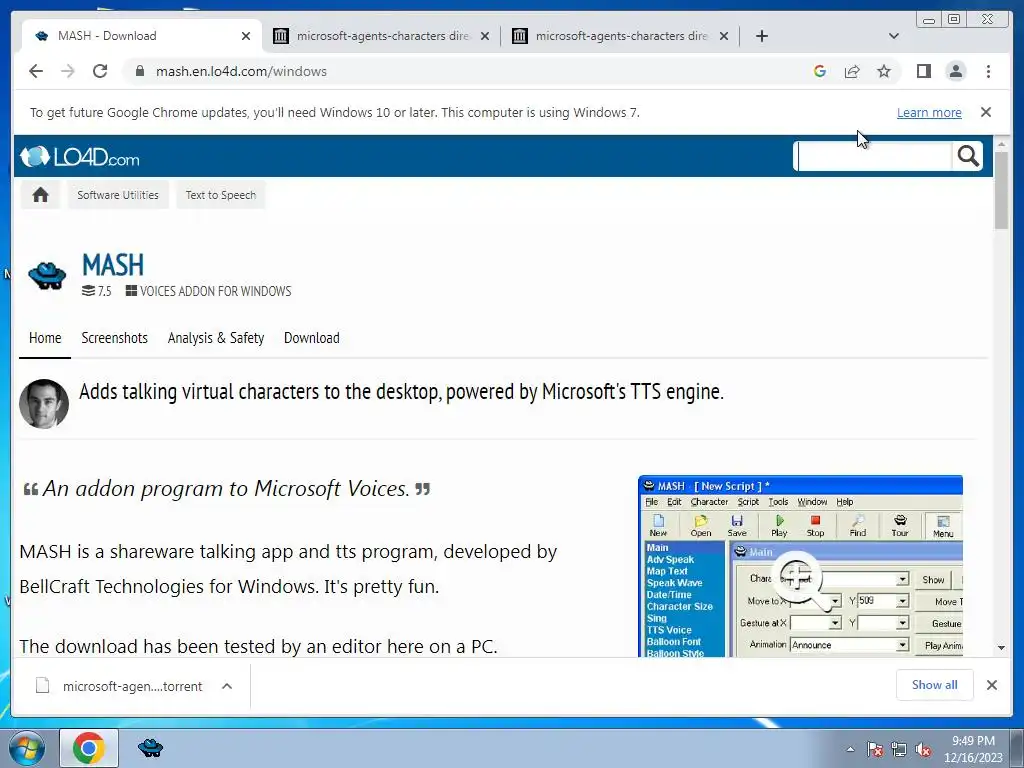Click Show all downloads
Screen dimensions: 1024x768
pos(935,685)
